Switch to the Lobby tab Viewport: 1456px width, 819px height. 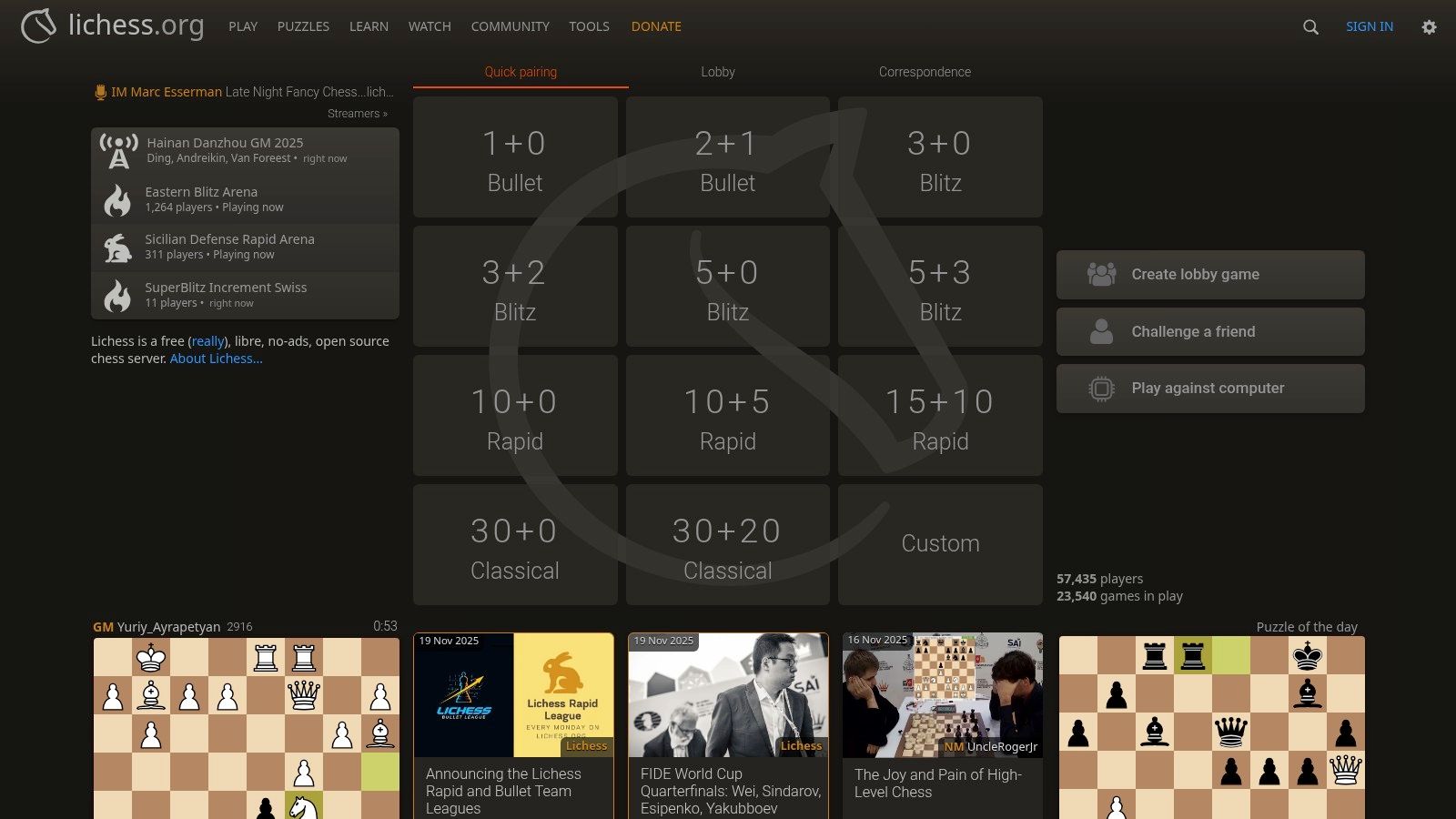click(717, 72)
